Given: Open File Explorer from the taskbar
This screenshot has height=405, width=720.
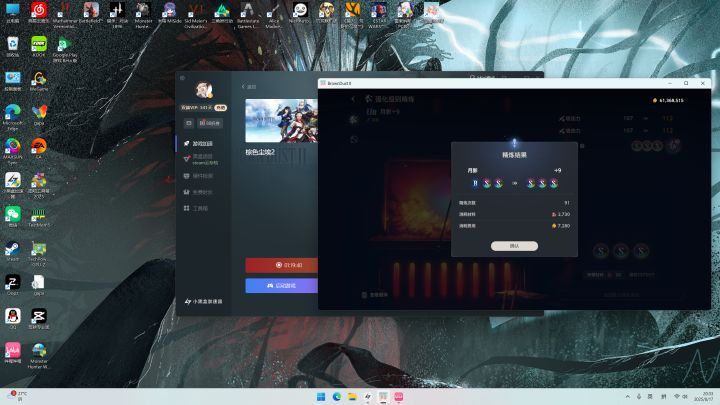Looking at the screenshot, I should pyautogui.click(x=352, y=396).
